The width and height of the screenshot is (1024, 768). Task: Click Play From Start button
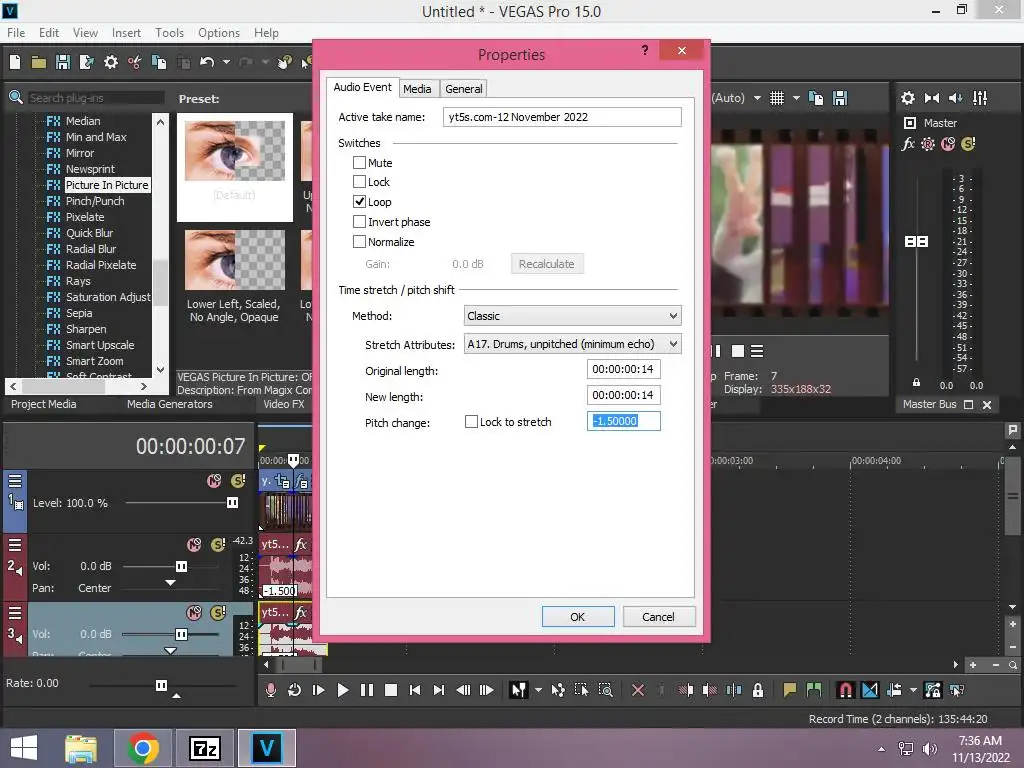[x=319, y=690]
